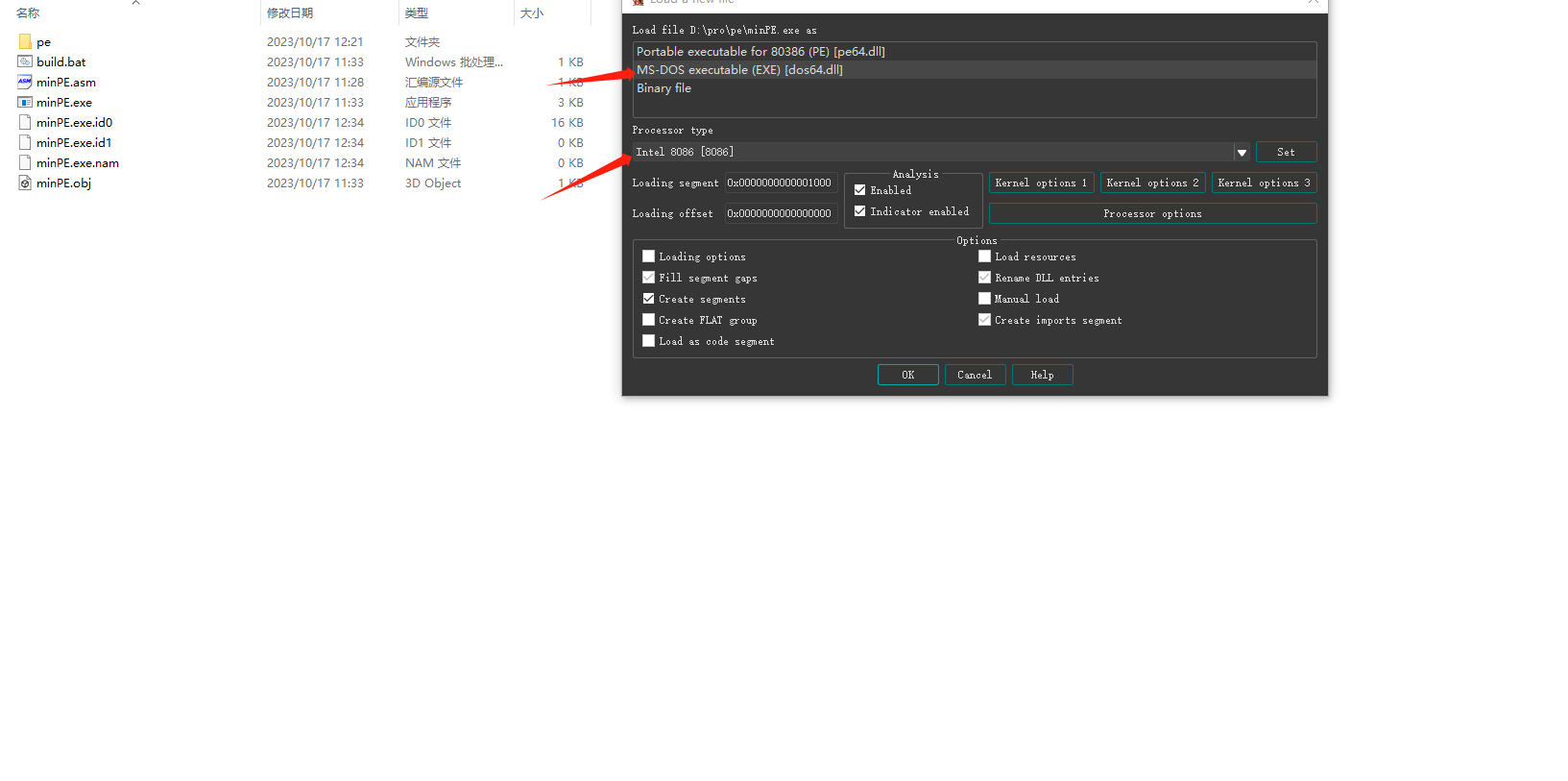Click the minPE.asm file icon
1568x781 pixels.
click(25, 83)
